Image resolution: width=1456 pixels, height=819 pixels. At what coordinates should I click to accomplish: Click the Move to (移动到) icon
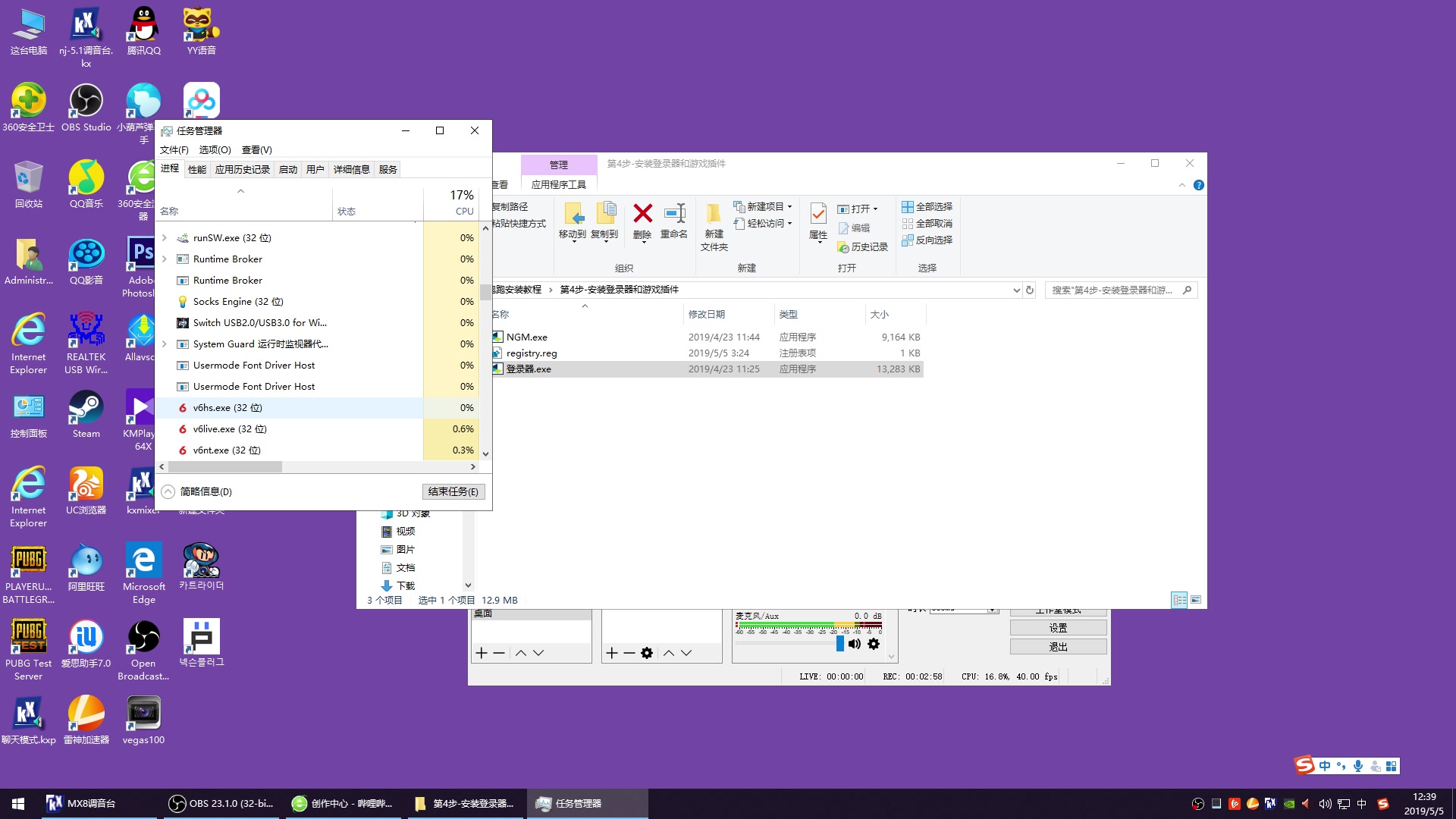pyautogui.click(x=573, y=214)
